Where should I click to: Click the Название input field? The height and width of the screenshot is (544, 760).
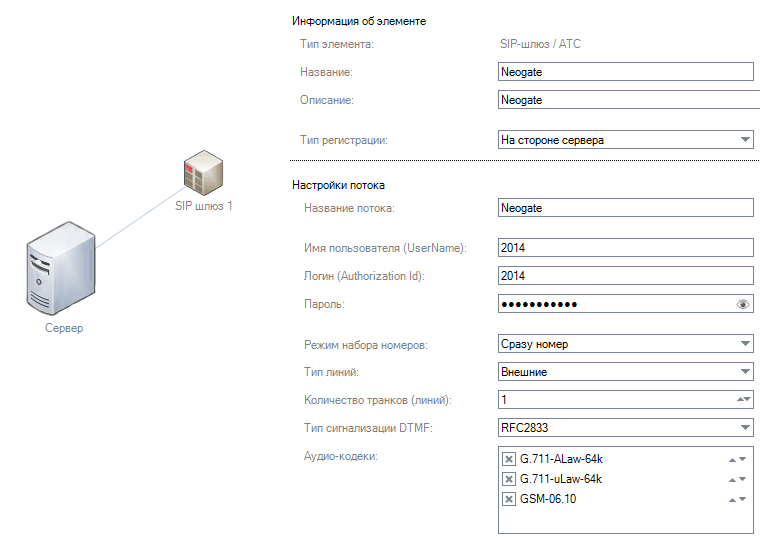[x=626, y=72]
